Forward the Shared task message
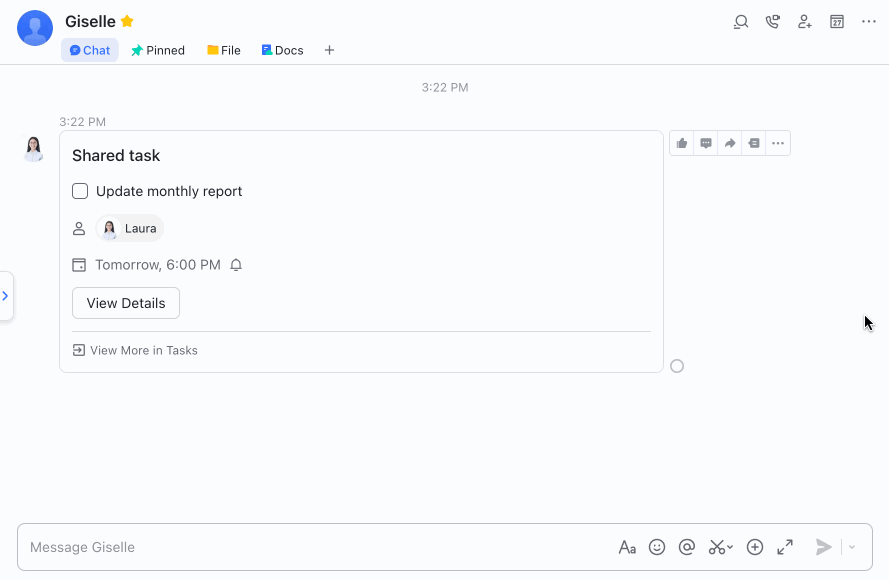The width and height of the screenshot is (889, 580). coord(729,143)
